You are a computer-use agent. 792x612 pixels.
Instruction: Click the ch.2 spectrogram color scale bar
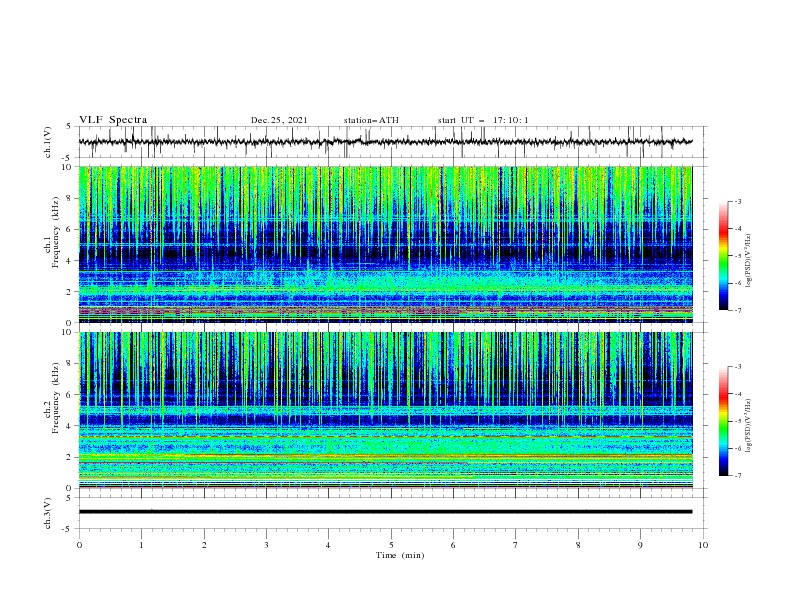click(723, 421)
